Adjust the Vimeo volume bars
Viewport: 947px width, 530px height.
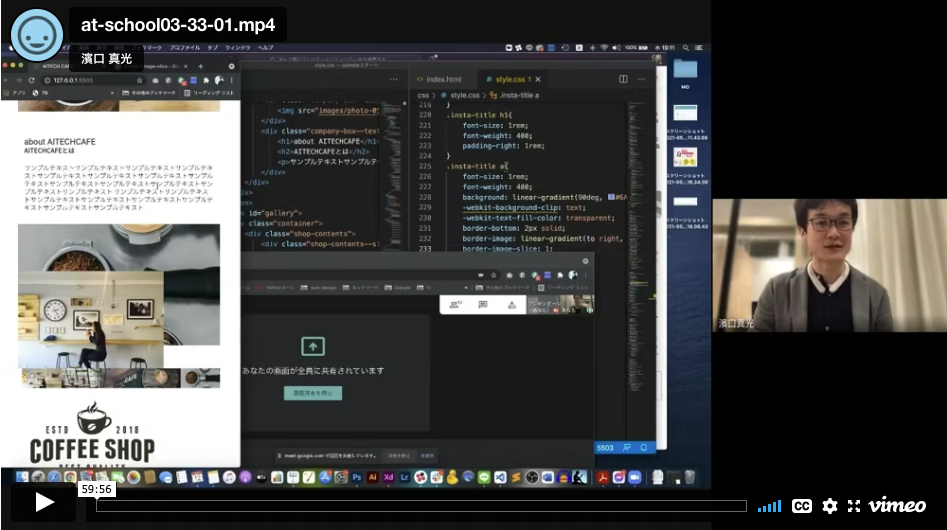tap(769, 506)
